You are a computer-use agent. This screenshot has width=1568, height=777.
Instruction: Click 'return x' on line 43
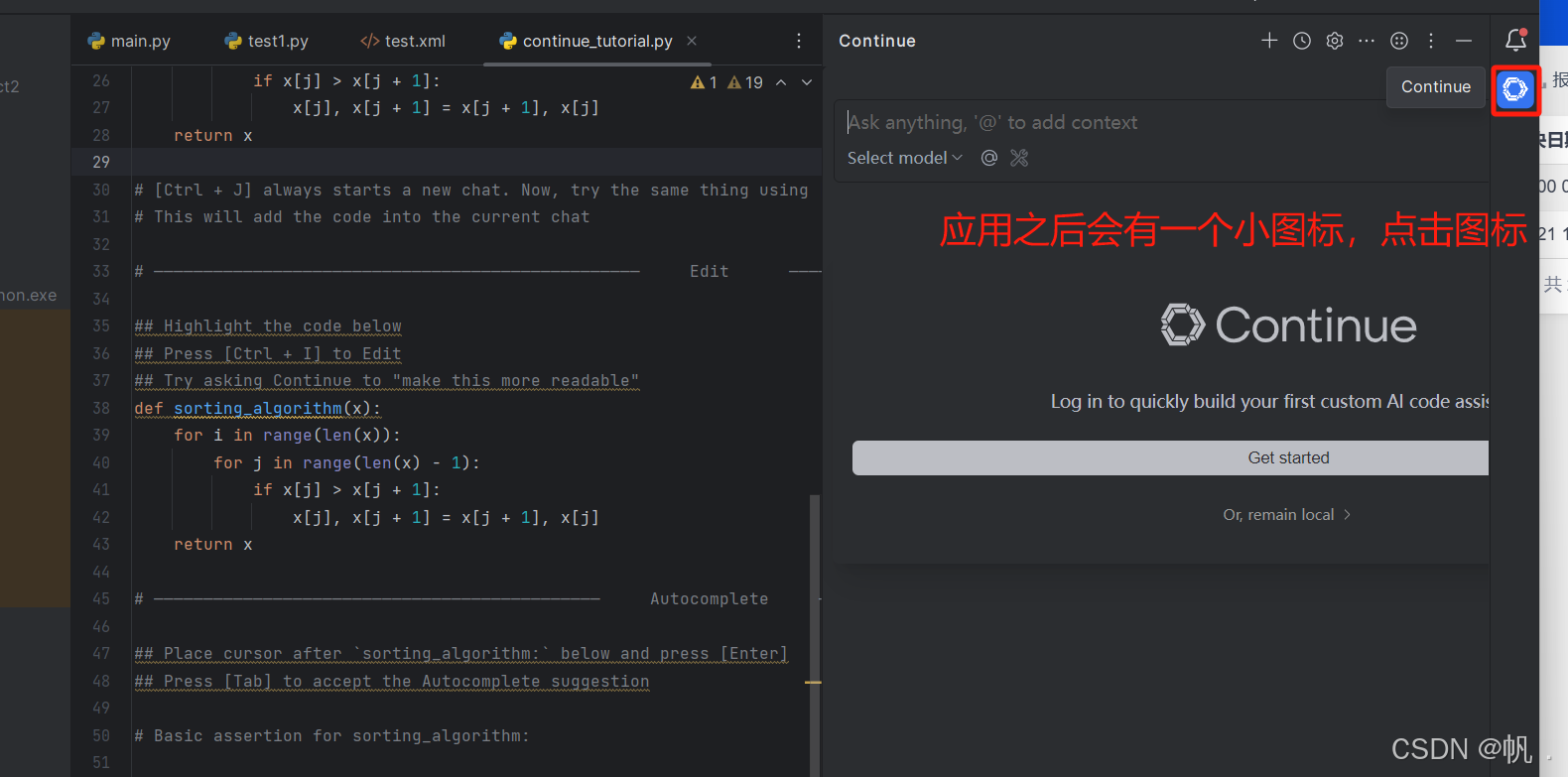pos(213,545)
